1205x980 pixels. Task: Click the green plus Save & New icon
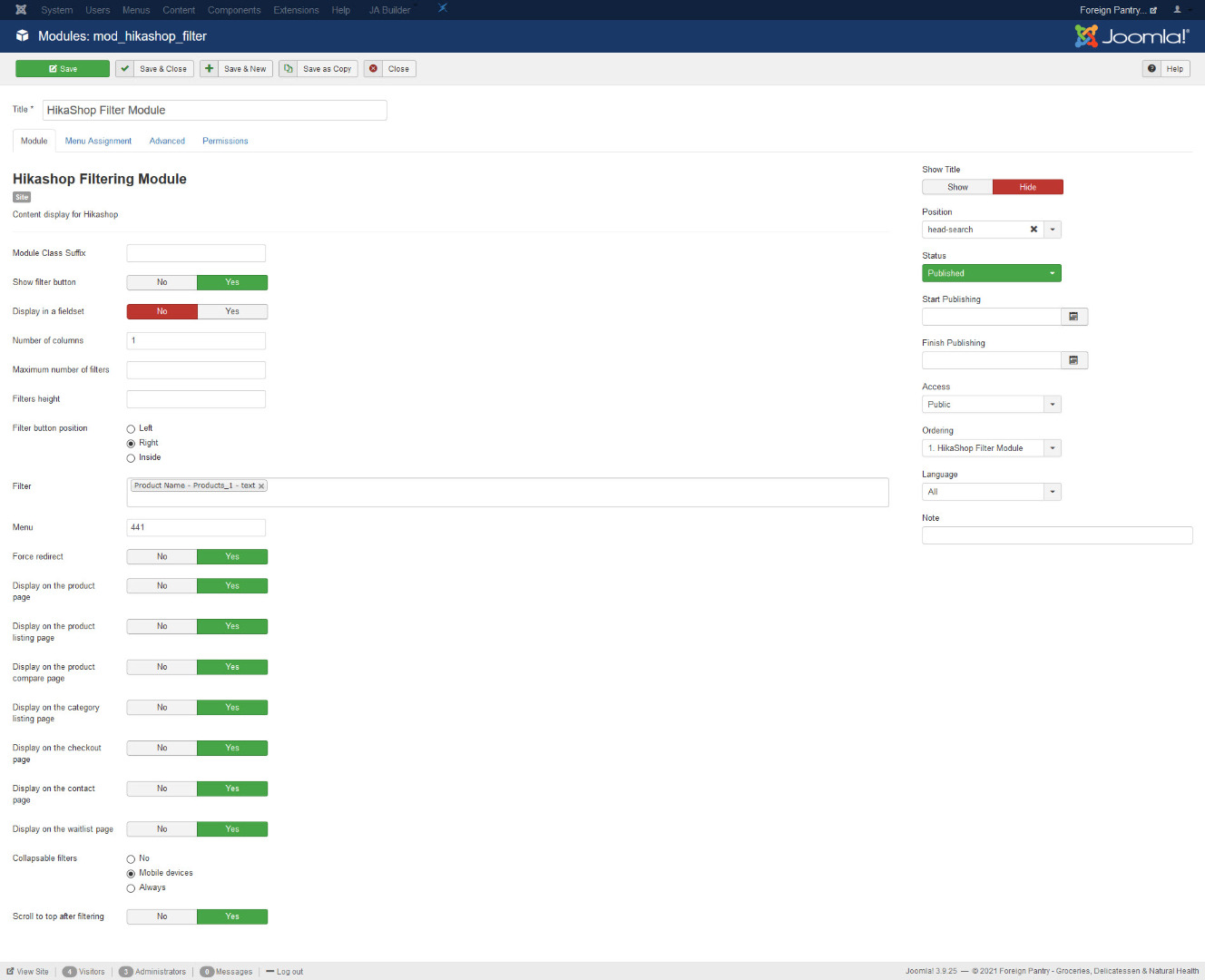point(210,69)
